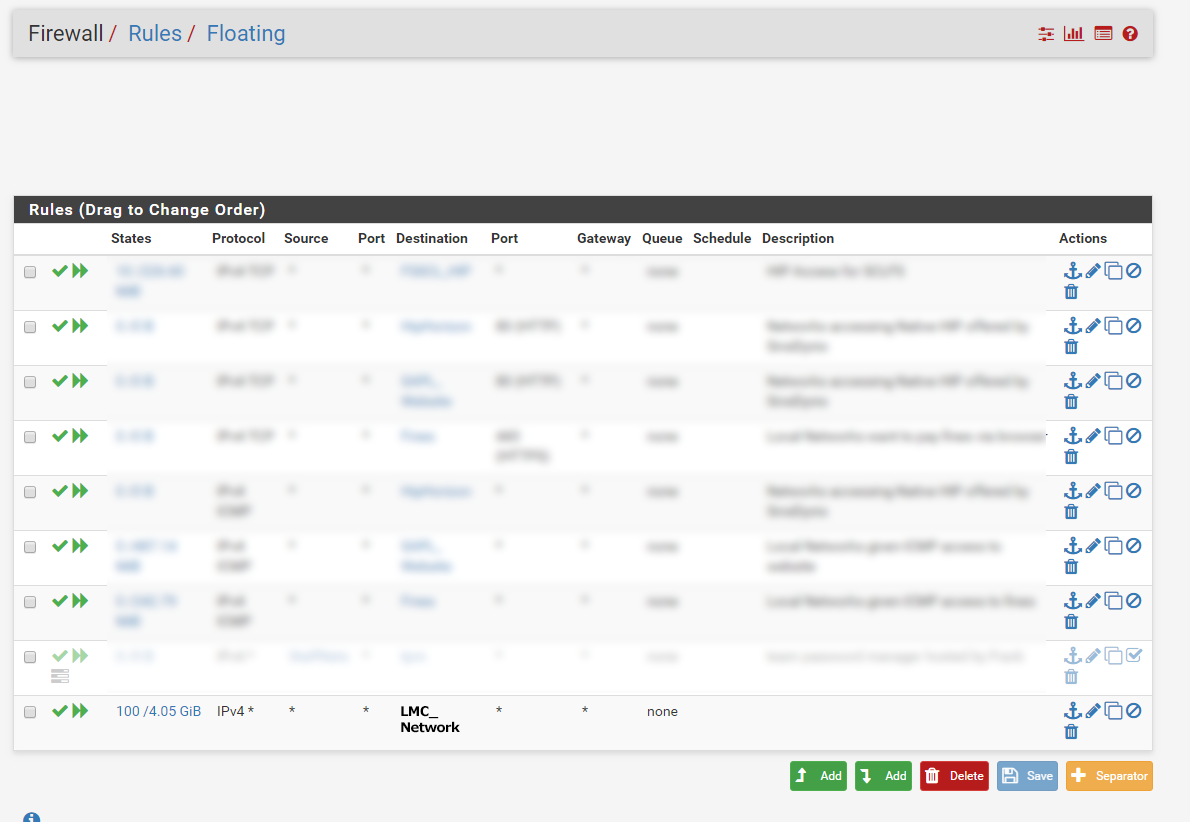Enable the grayed-out disabled rule via checkmark icon
This screenshot has height=822, width=1190.
click(x=59, y=655)
